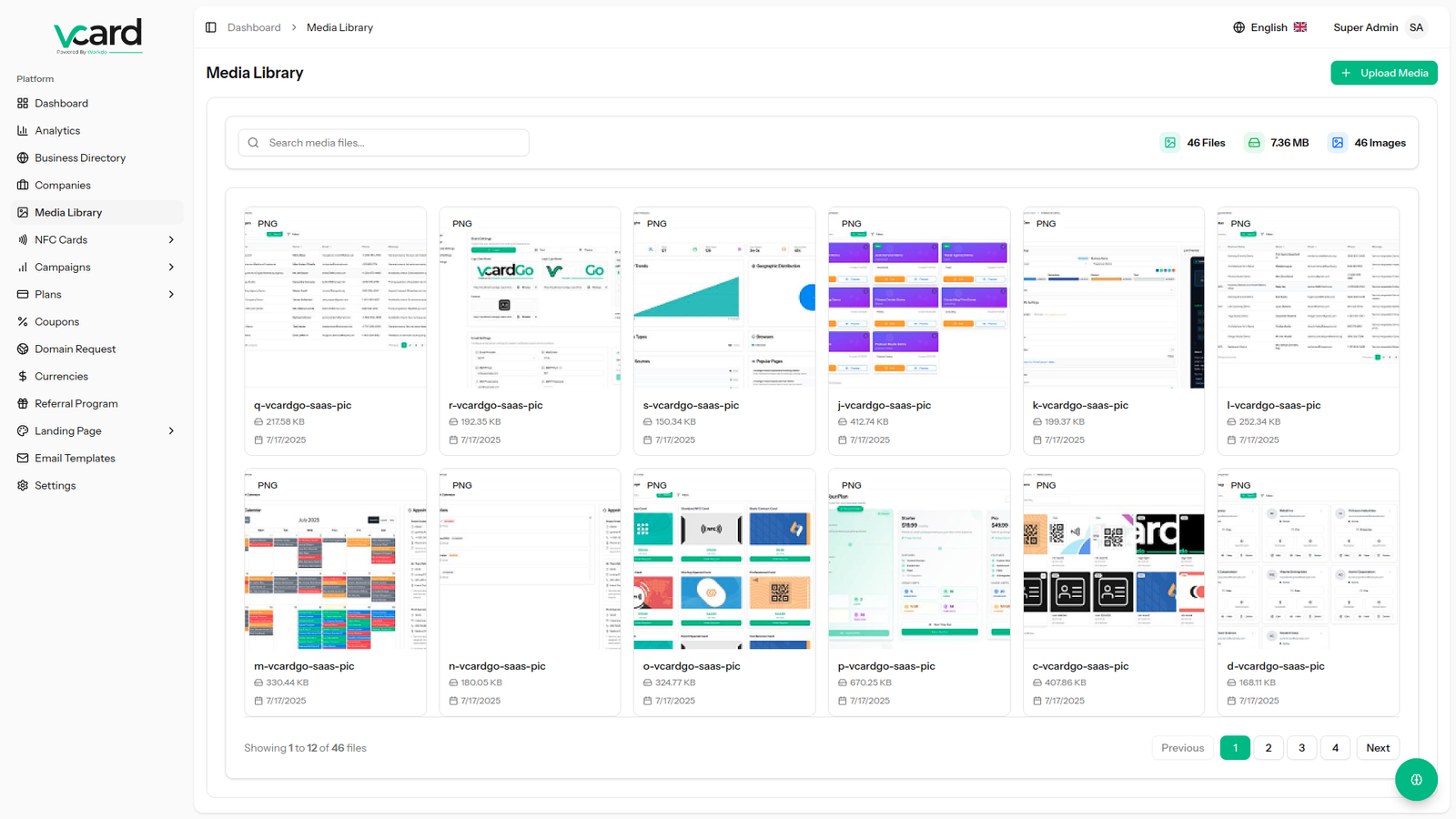Click the Upload Media button

tap(1383, 73)
